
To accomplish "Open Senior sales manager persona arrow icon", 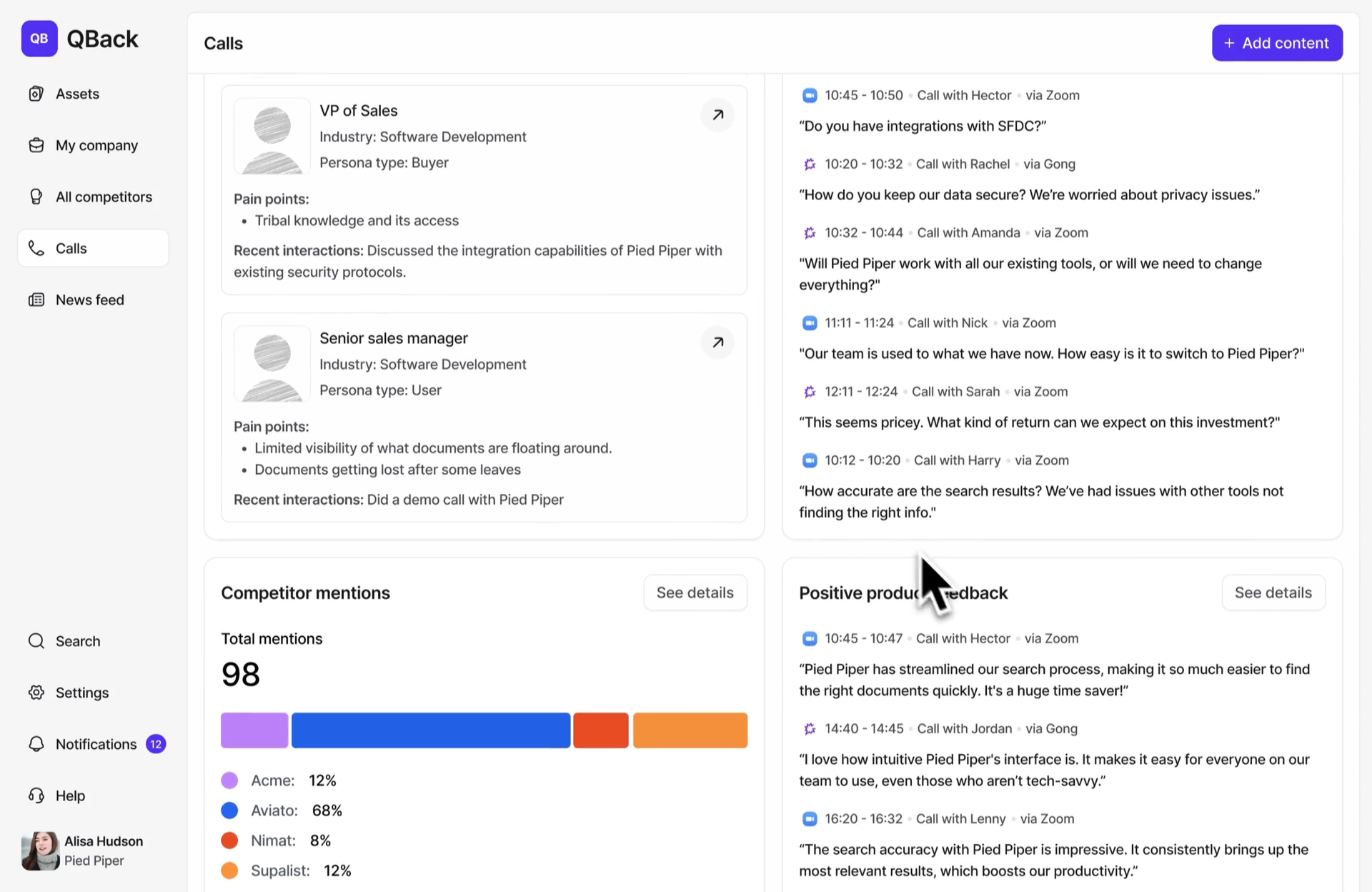I will click(x=717, y=342).
